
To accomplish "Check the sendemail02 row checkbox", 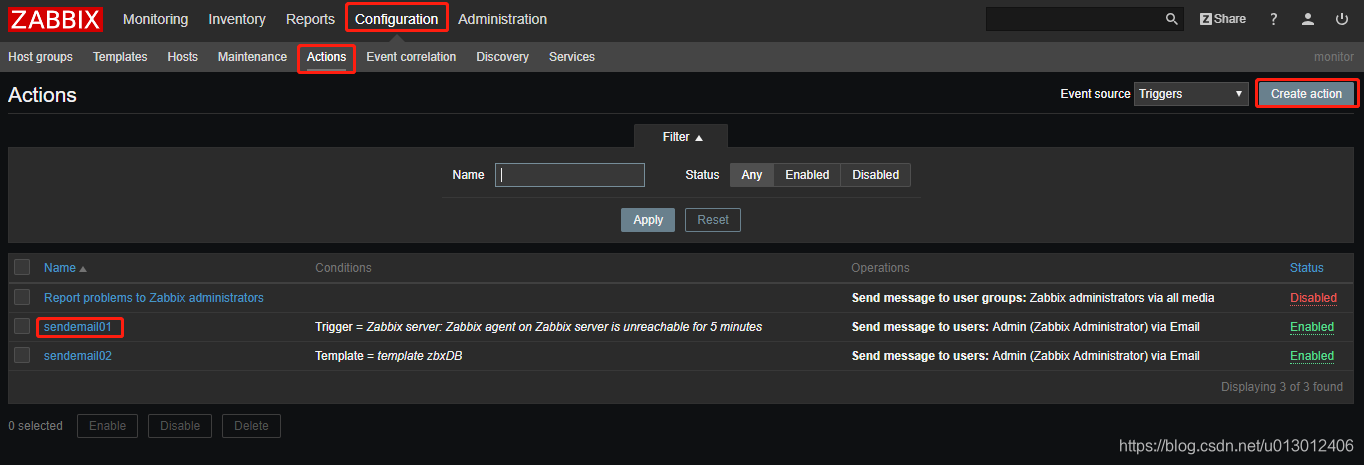I will pyautogui.click(x=22, y=355).
